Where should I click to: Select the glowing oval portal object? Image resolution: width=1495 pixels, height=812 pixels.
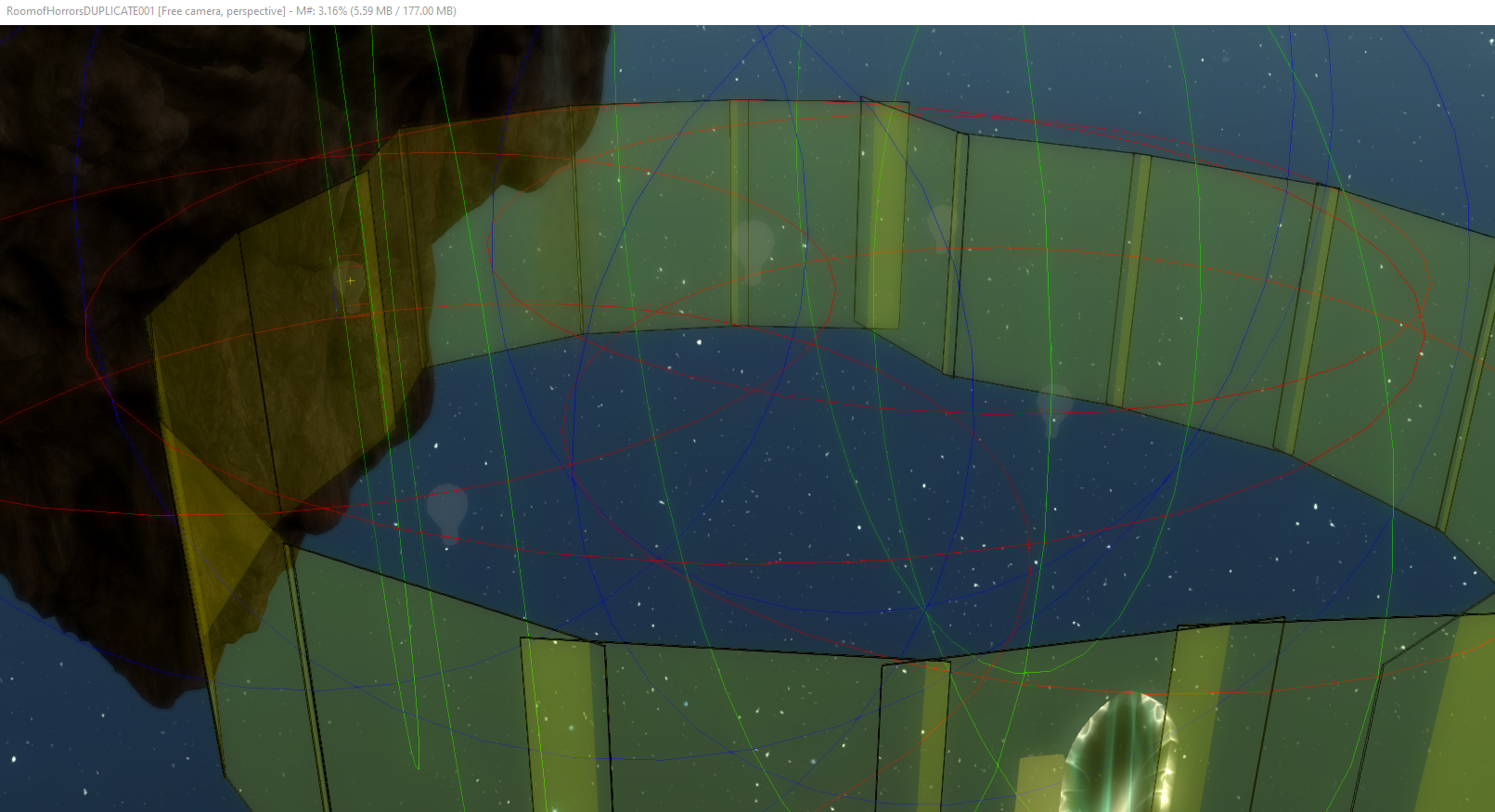[x=1120, y=754]
